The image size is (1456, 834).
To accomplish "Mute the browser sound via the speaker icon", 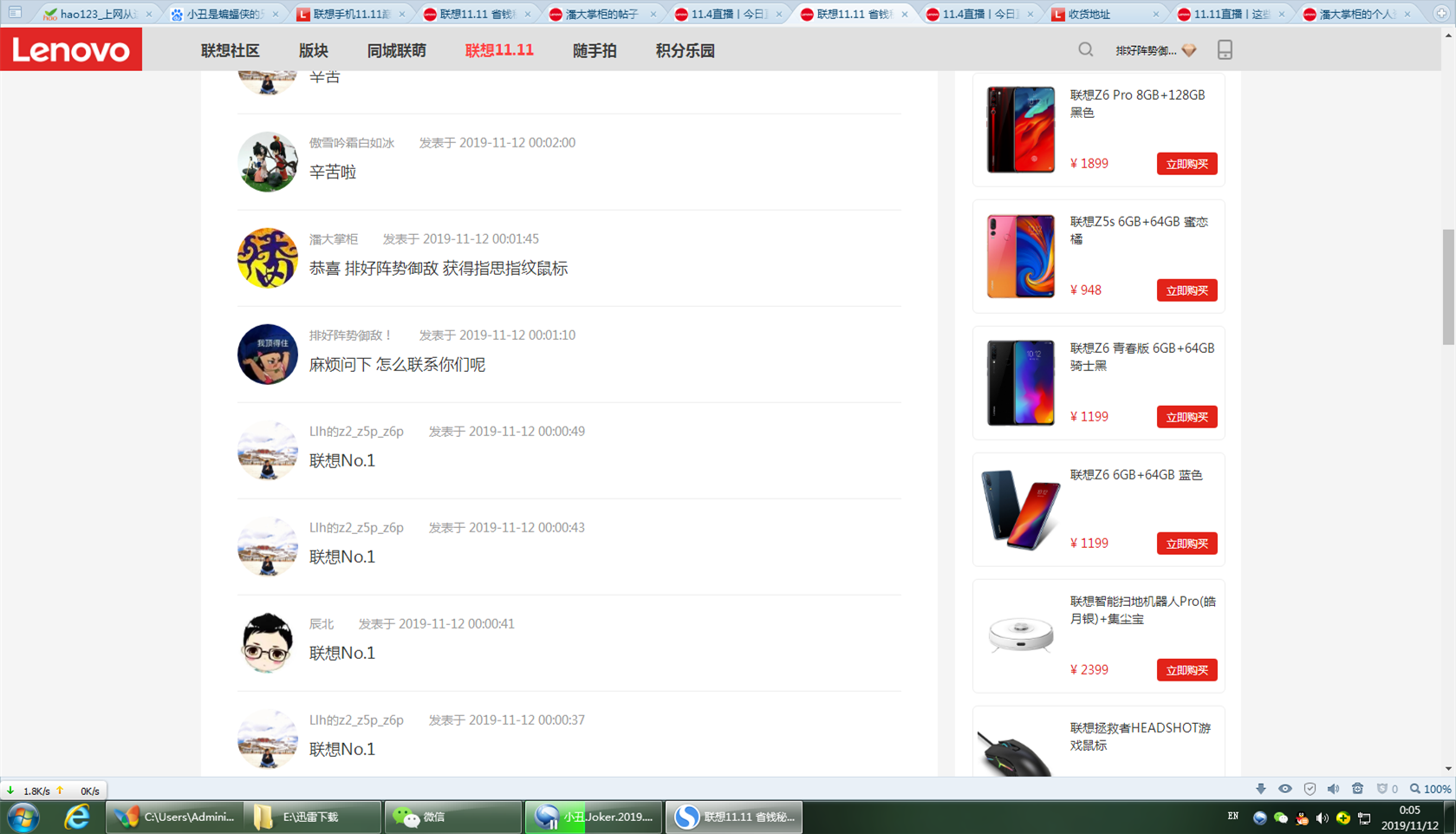I will (x=1333, y=789).
